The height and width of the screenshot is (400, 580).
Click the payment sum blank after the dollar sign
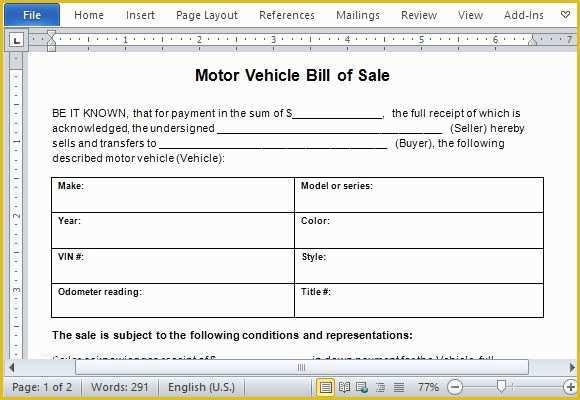click(337, 115)
